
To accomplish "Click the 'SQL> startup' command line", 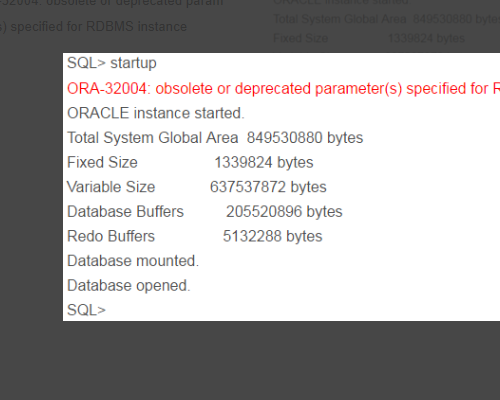I will [x=112, y=63].
